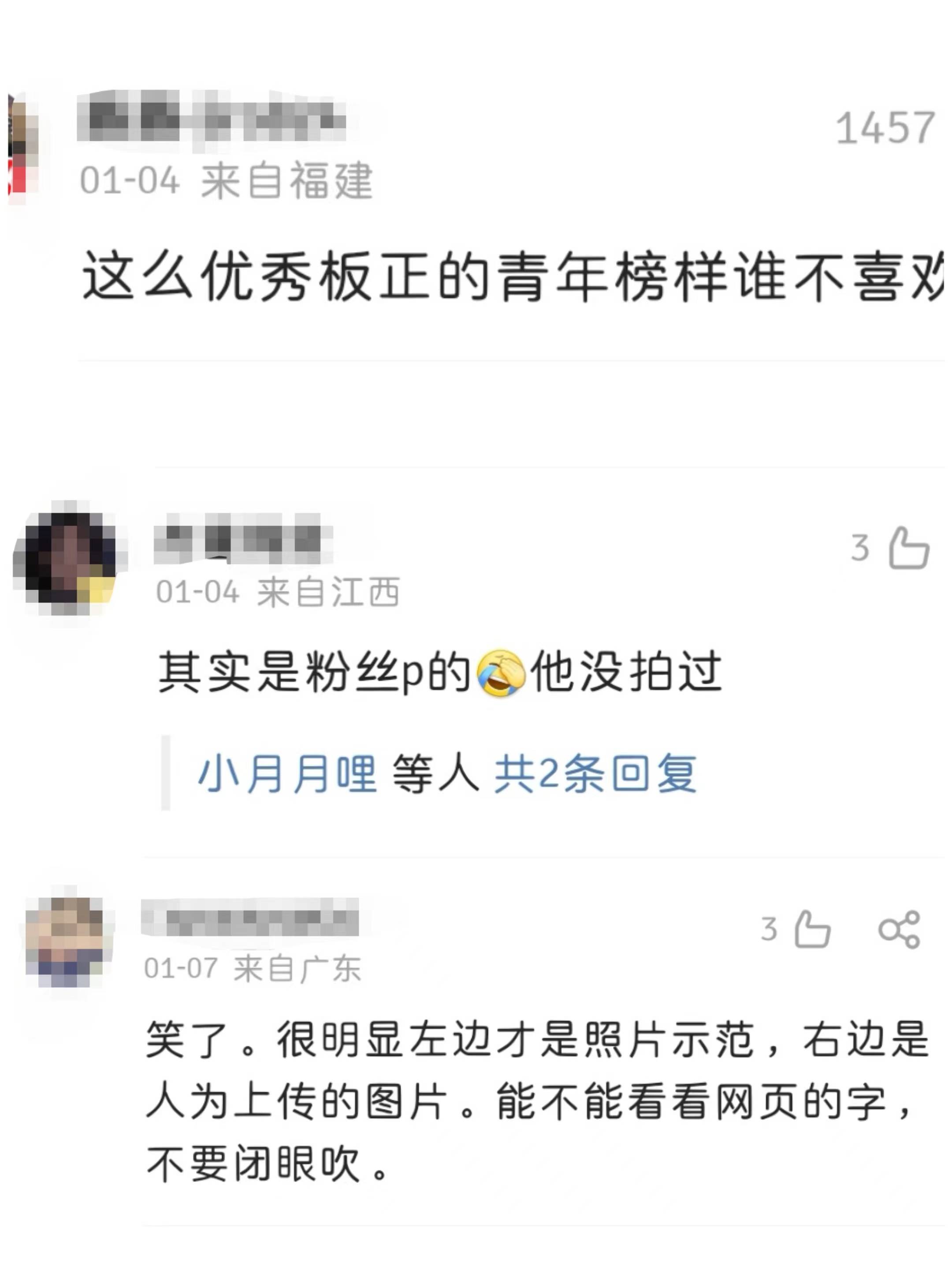Tap the laughing-crying emoji in comment
The image size is (952, 1270).
pyautogui.click(x=500, y=673)
